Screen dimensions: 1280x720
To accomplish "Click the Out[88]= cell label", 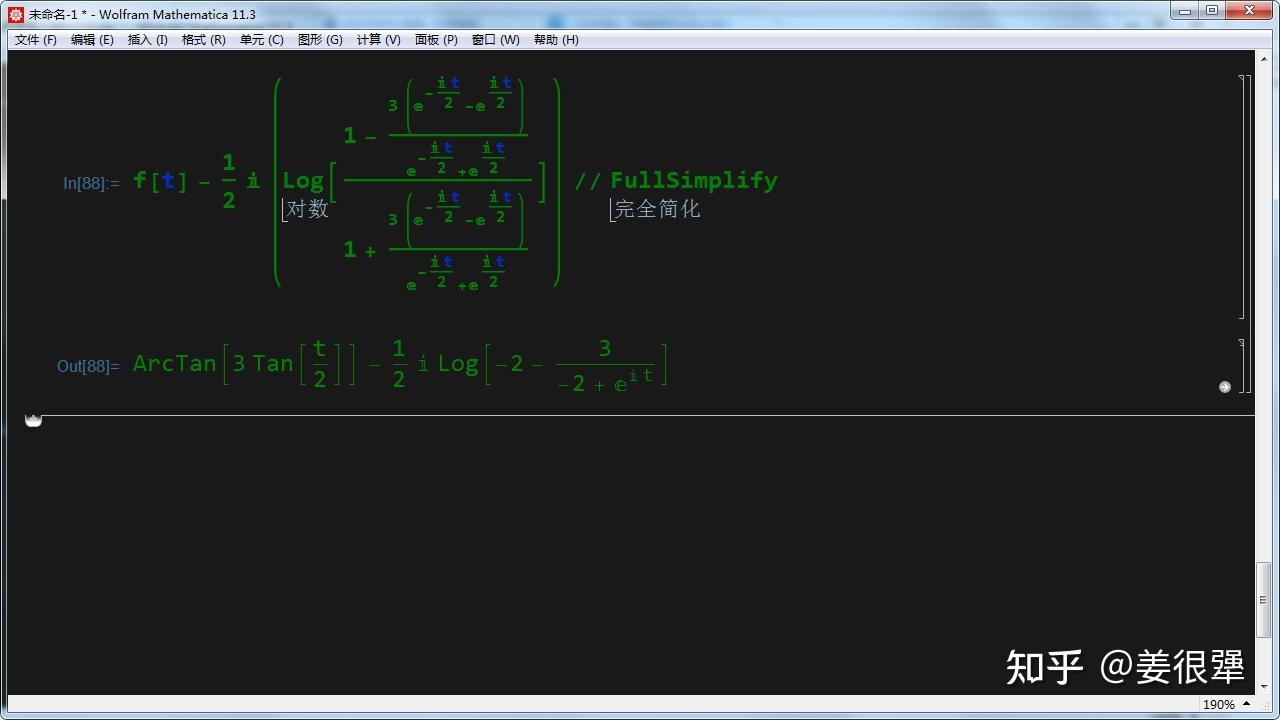I will tap(88, 366).
